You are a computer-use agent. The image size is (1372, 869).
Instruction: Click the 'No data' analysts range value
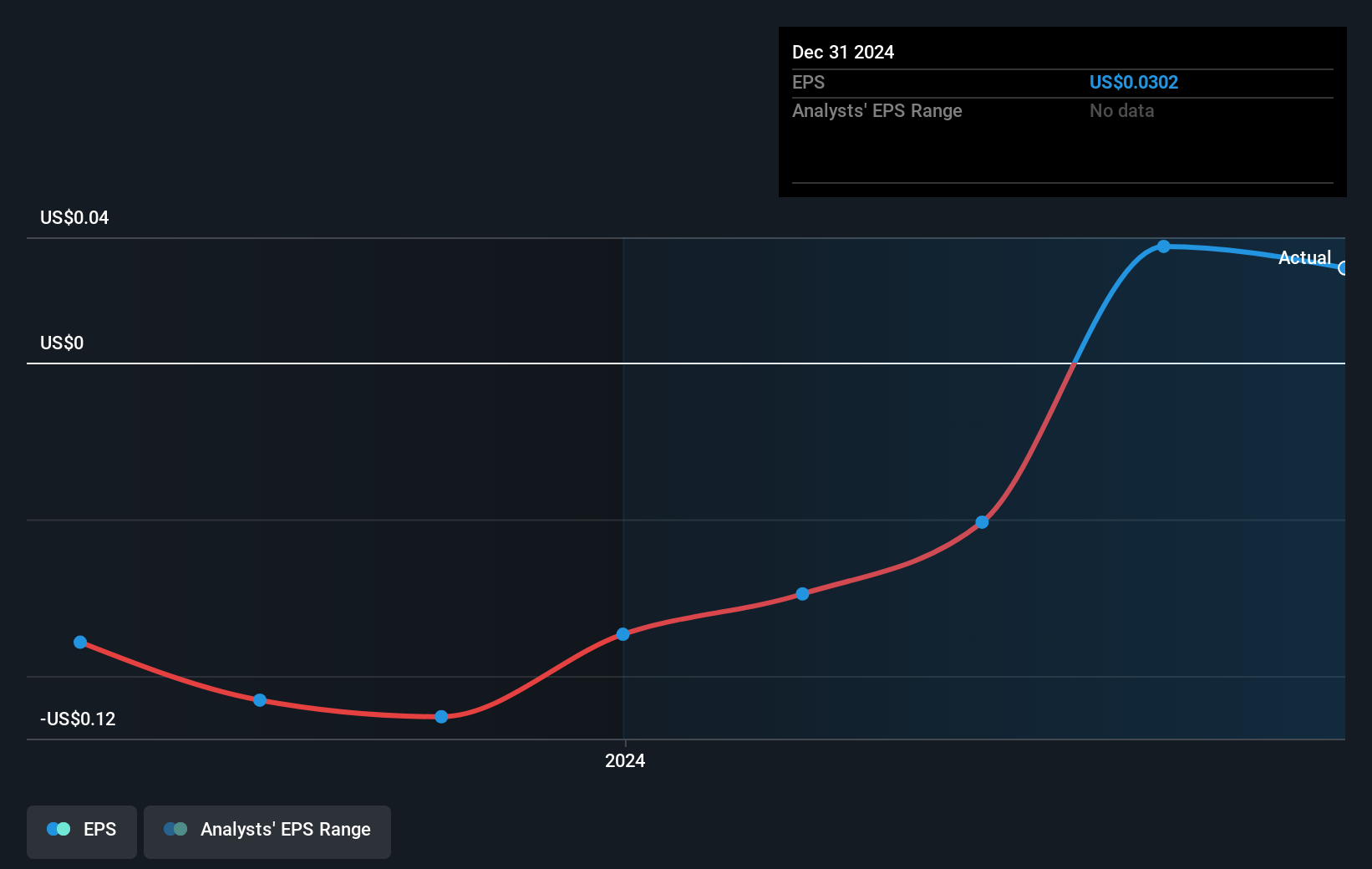(x=1121, y=110)
